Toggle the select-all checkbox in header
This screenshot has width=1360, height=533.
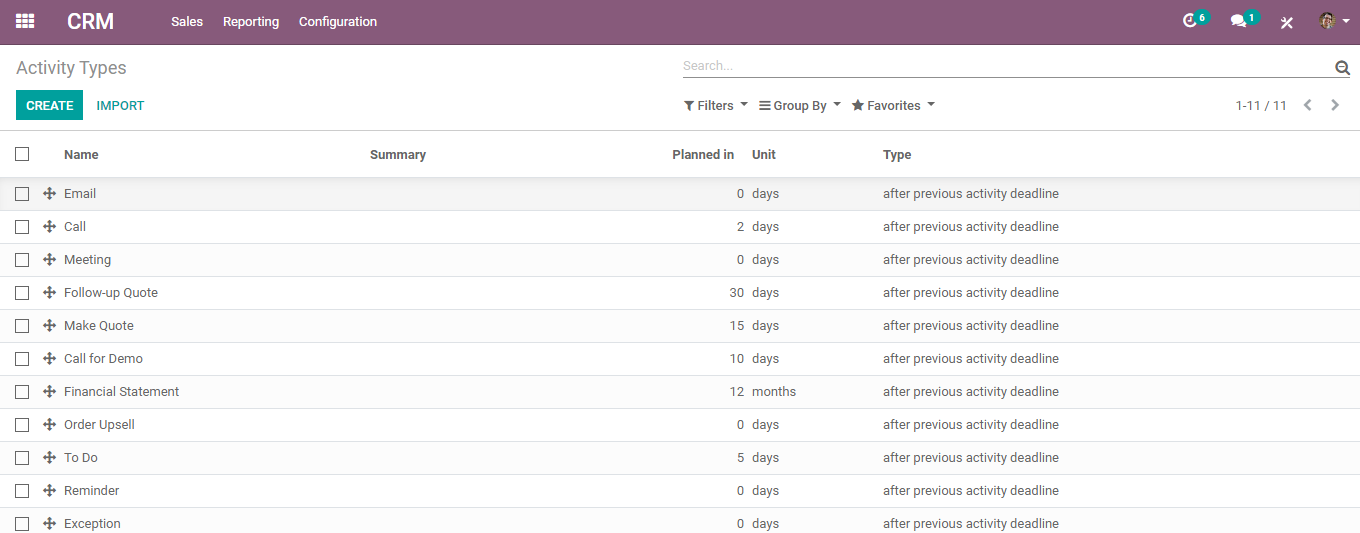point(22,154)
